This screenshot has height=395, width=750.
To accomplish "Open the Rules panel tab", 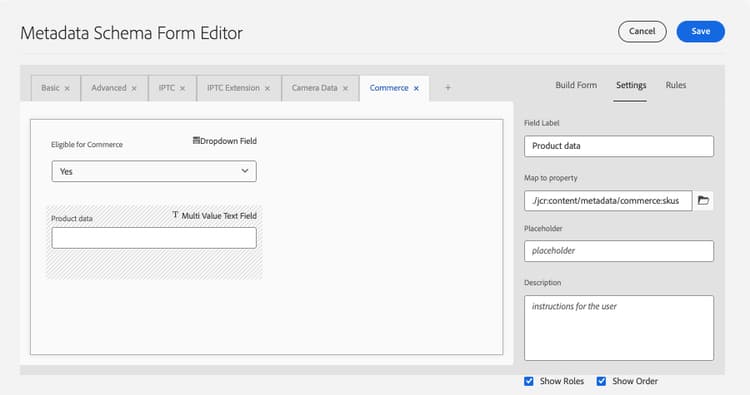I will click(x=676, y=85).
